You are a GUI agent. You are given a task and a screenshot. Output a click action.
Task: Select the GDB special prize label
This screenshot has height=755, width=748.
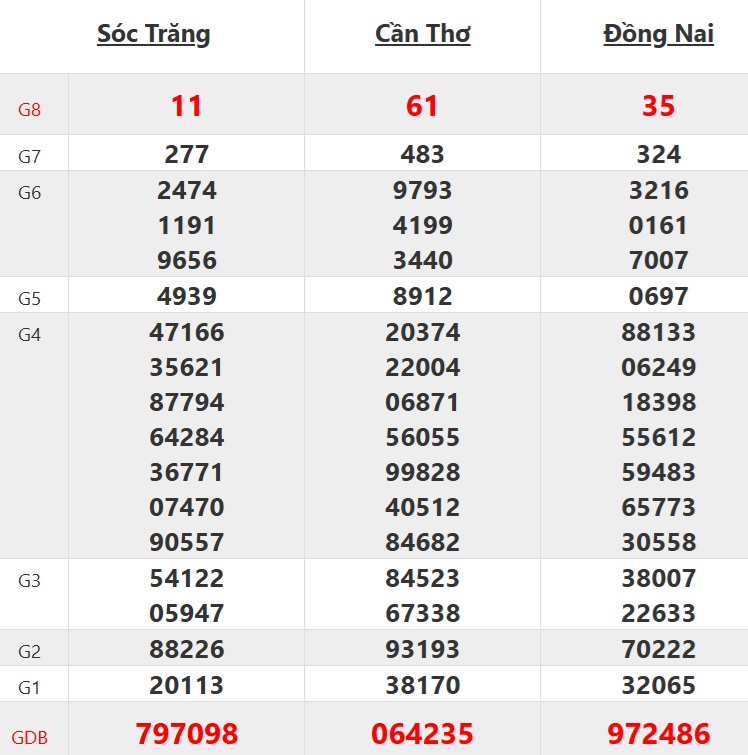coord(30,738)
